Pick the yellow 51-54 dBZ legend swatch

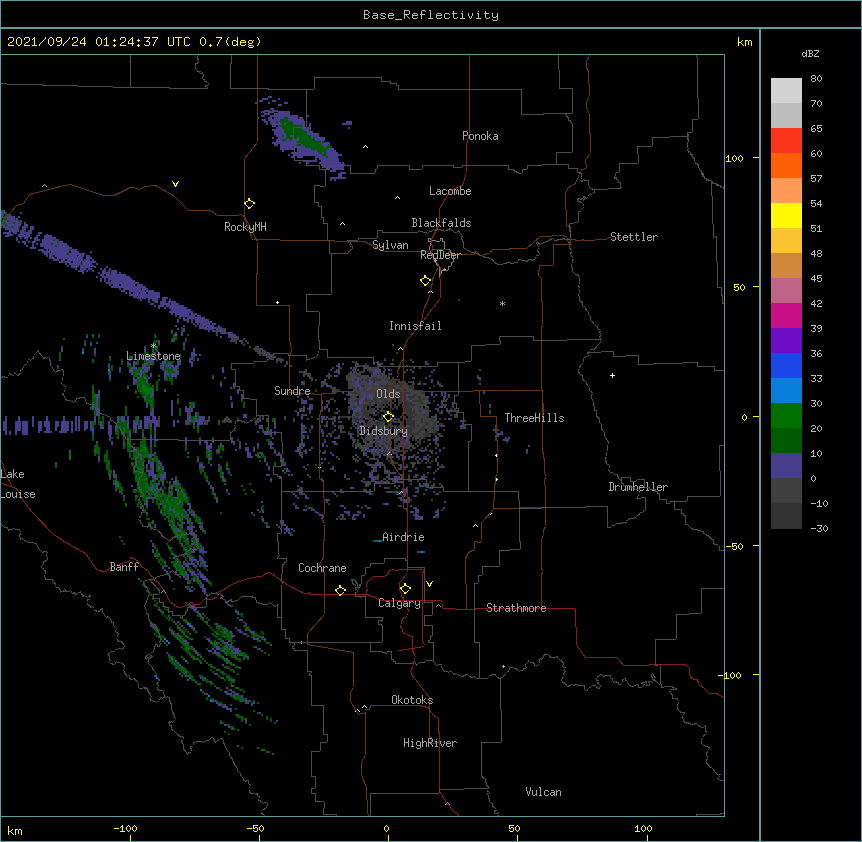786,215
